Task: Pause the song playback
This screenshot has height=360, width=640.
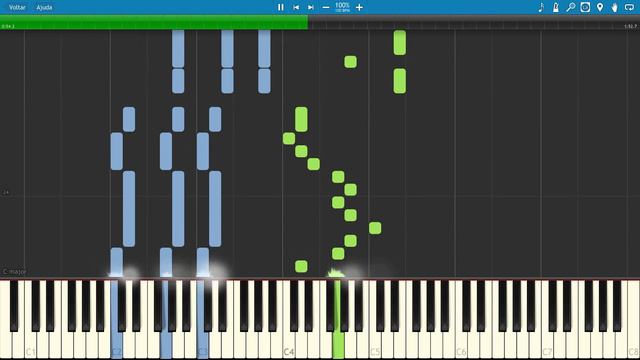Action: click(x=280, y=7)
